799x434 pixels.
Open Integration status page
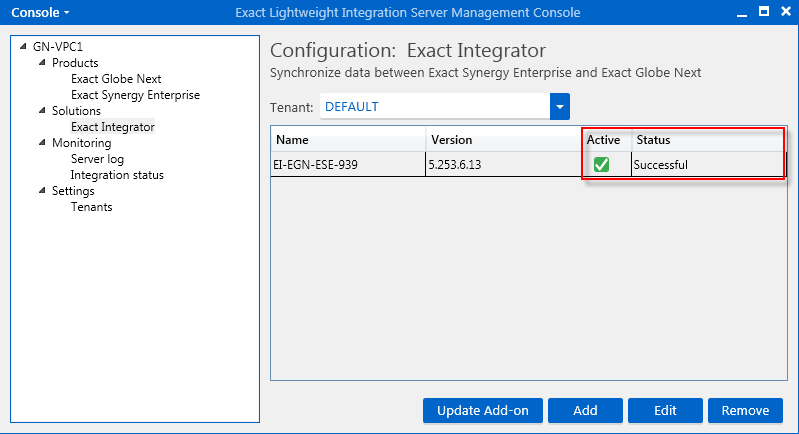tap(117, 175)
